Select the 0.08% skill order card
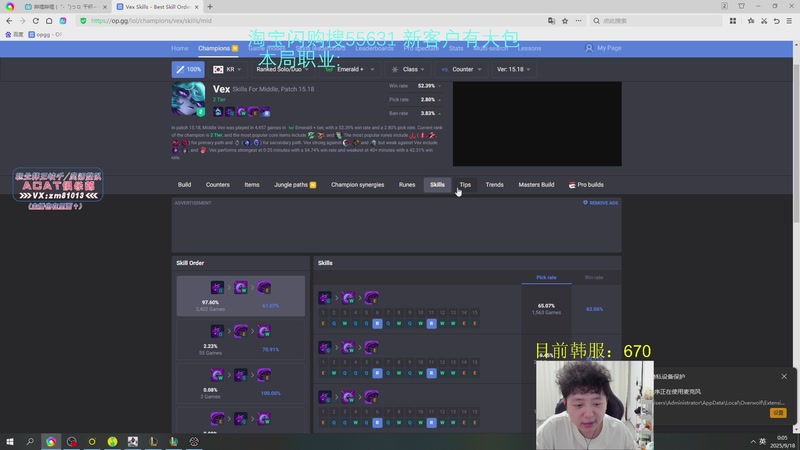The height and width of the screenshot is (450, 800). pyautogui.click(x=241, y=383)
